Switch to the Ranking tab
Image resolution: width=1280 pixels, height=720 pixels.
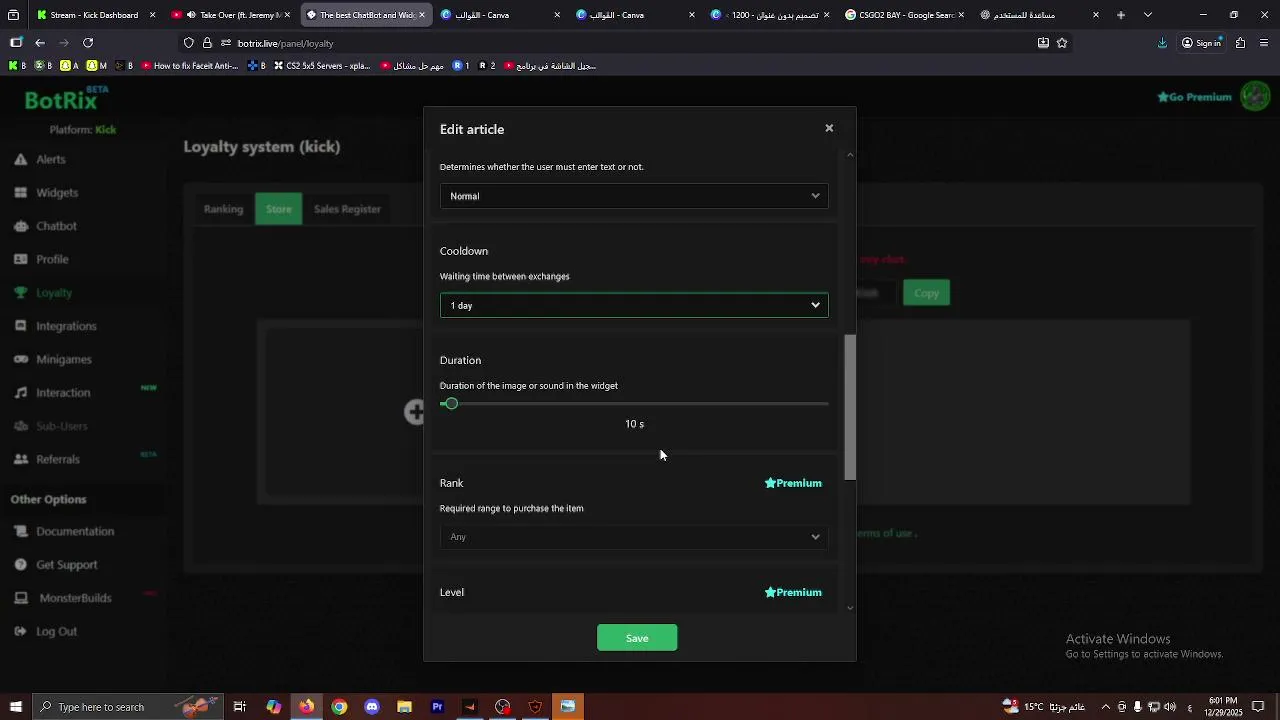(223, 209)
